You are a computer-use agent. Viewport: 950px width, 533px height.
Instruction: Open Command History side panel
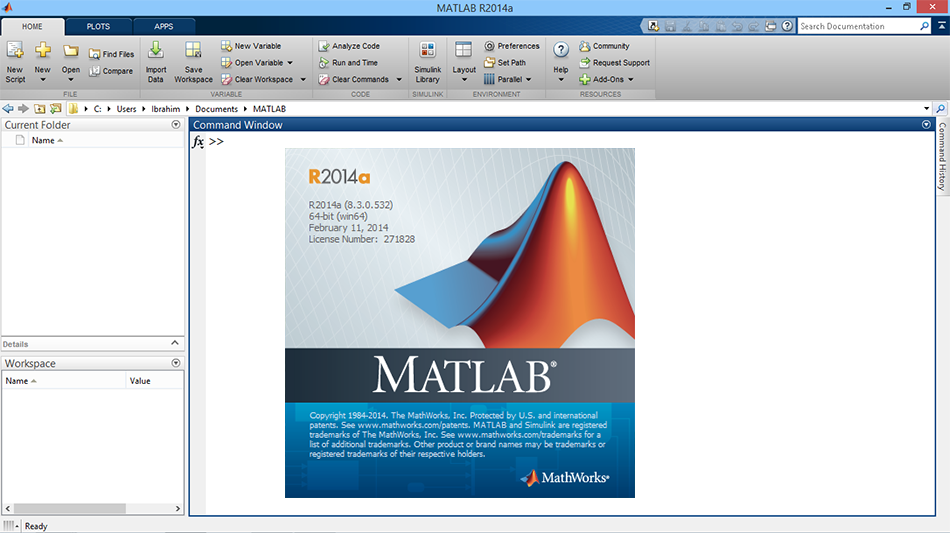[x=942, y=156]
